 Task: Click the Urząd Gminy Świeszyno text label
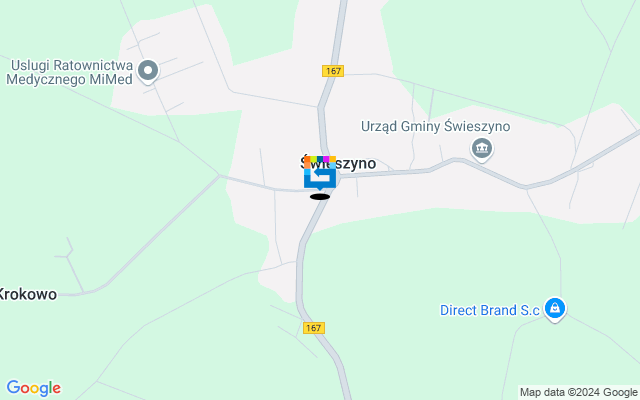tap(436, 127)
